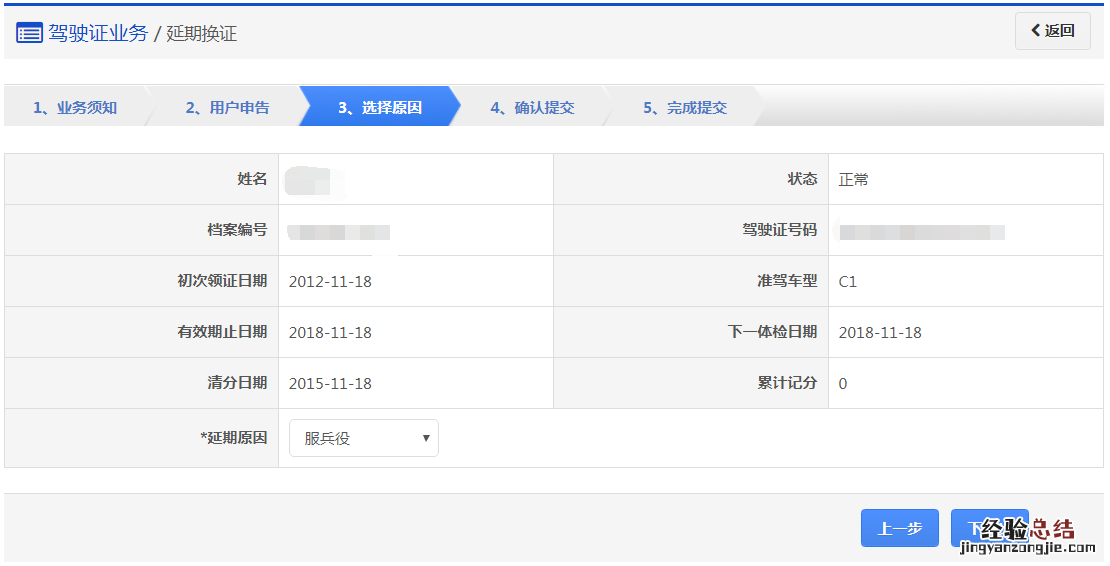Click the 延期换证 breadcrumb title
The height and width of the screenshot is (566, 1110).
[202, 33]
